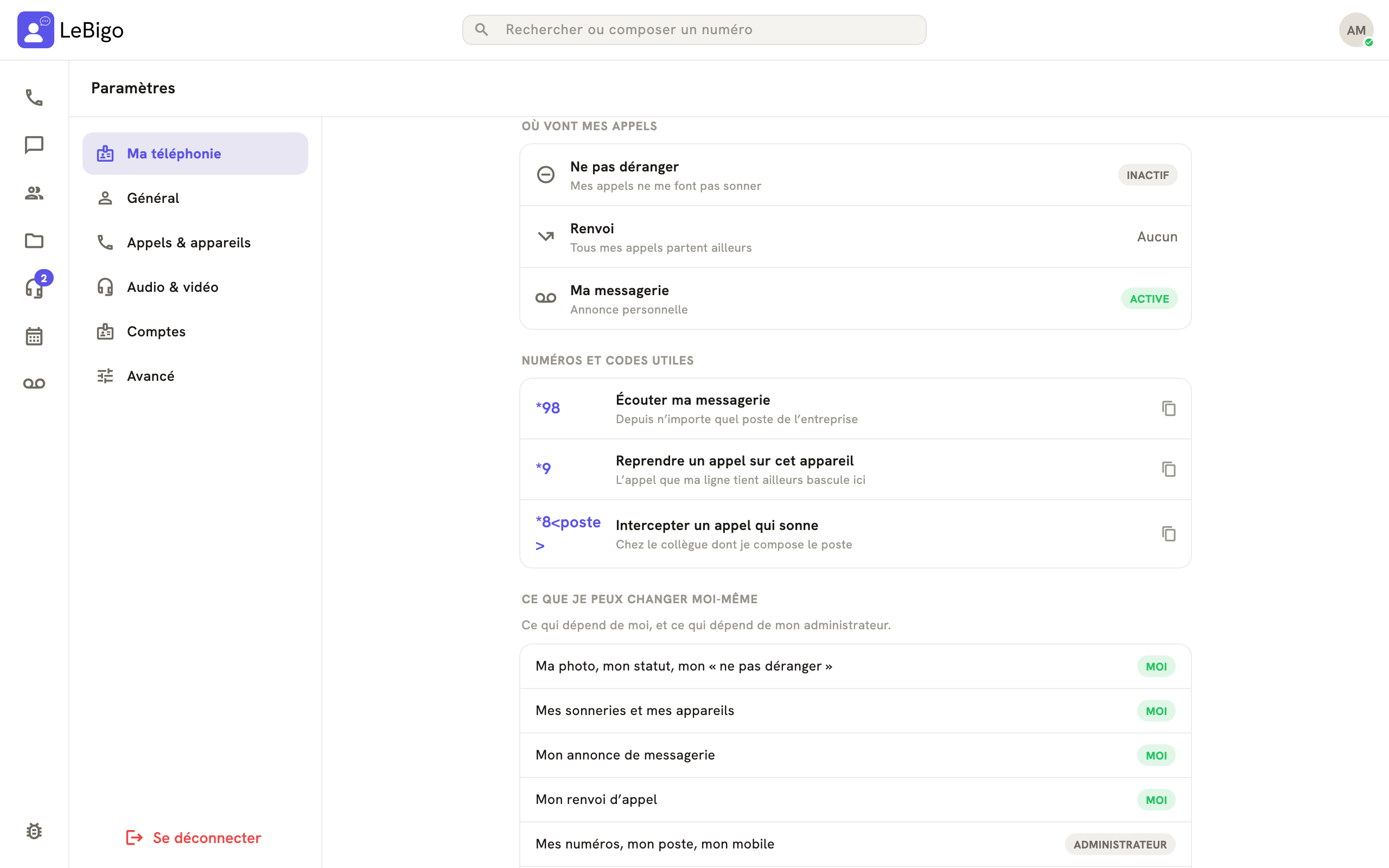
Task: Click the Mes sonneries et mes appareils row
Action: pyautogui.click(x=855, y=711)
